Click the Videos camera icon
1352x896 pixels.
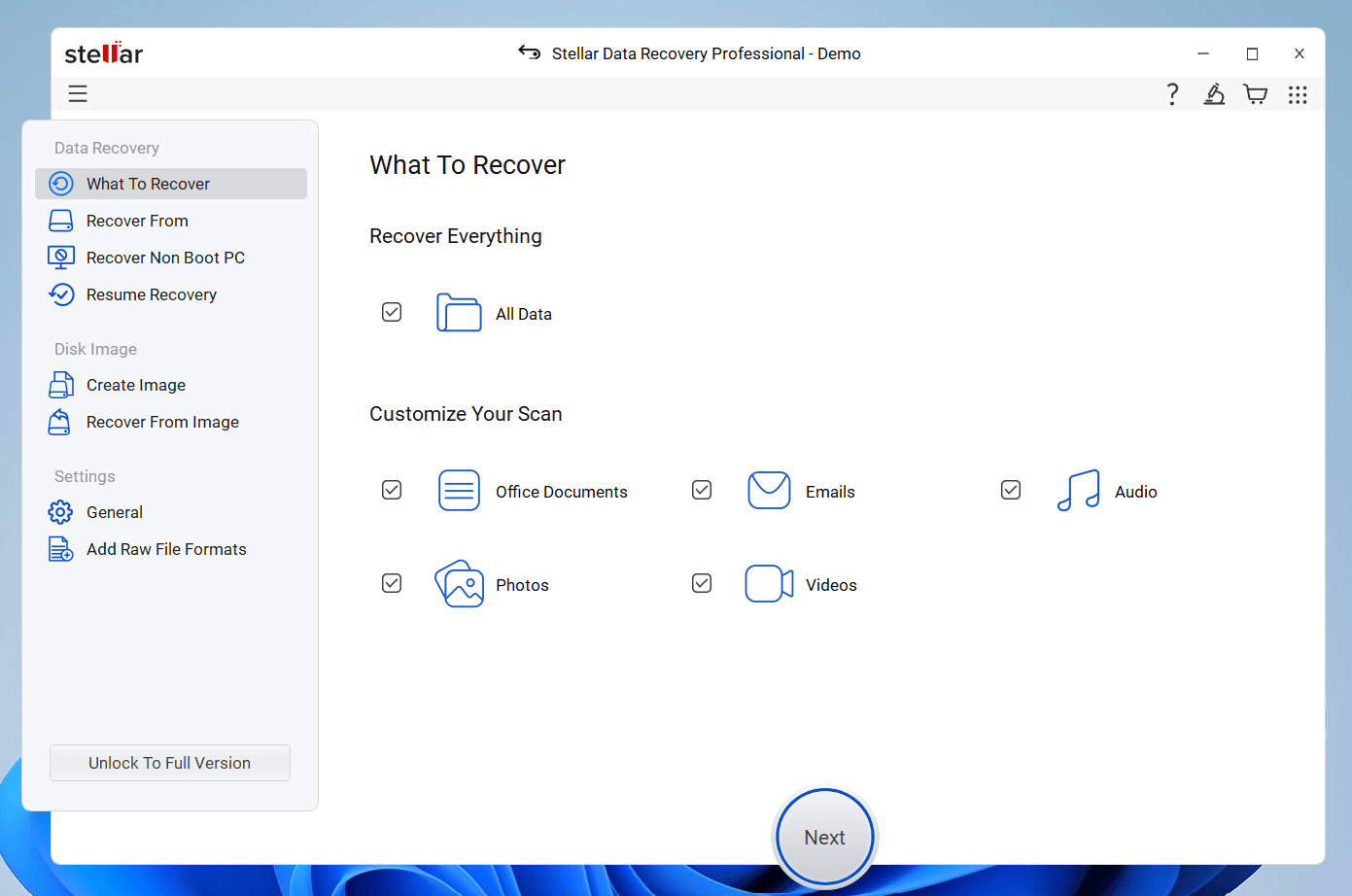(769, 584)
